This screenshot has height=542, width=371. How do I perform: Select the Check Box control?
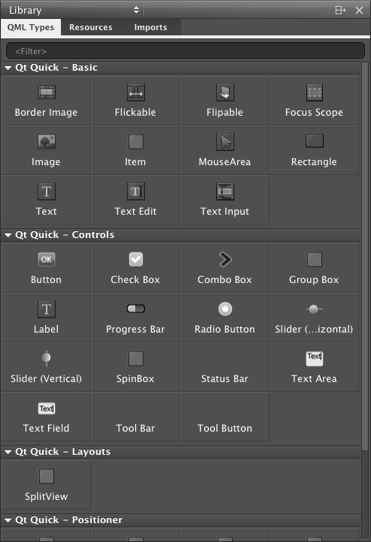coord(136,268)
